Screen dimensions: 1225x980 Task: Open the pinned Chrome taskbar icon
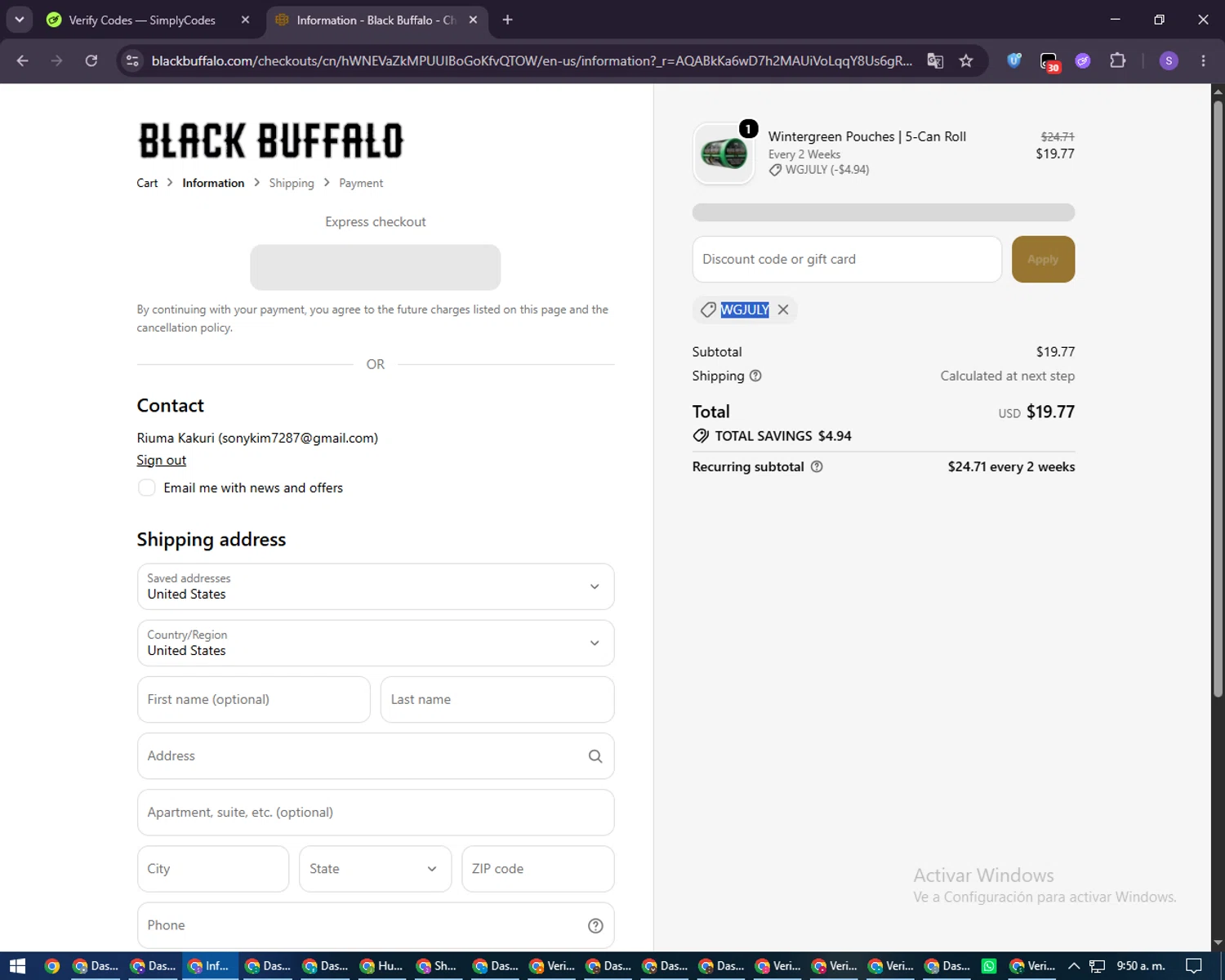52,966
